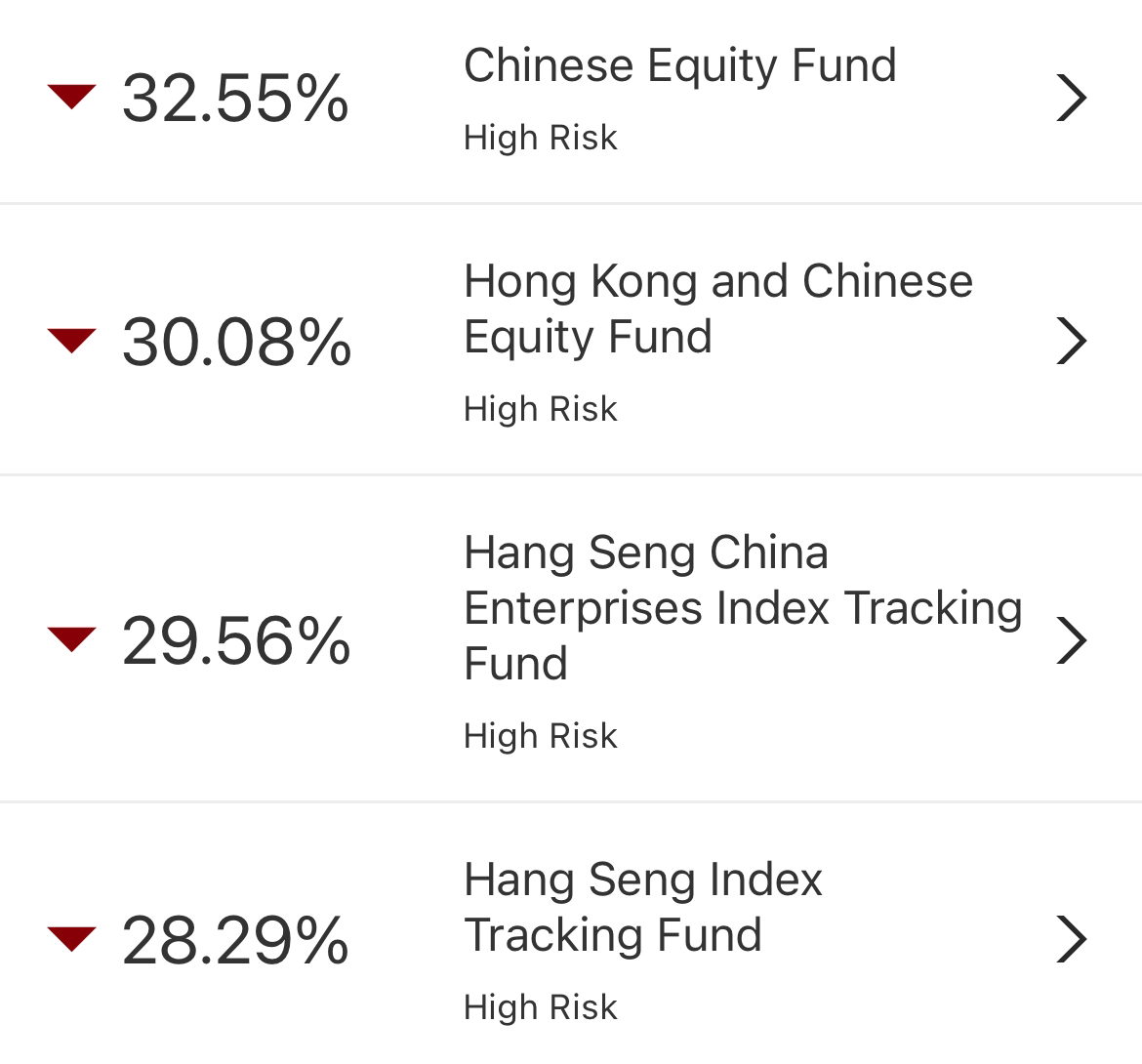The height and width of the screenshot is (1064, 1142).
Task: Click the red decline arrow beside 30.08%
Action: pos(70,341)
